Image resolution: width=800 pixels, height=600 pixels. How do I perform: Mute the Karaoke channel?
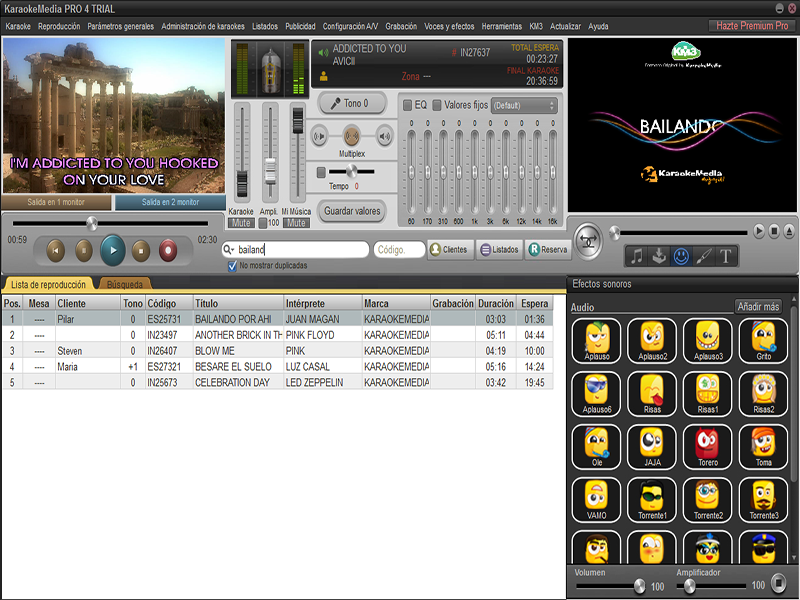241,223
